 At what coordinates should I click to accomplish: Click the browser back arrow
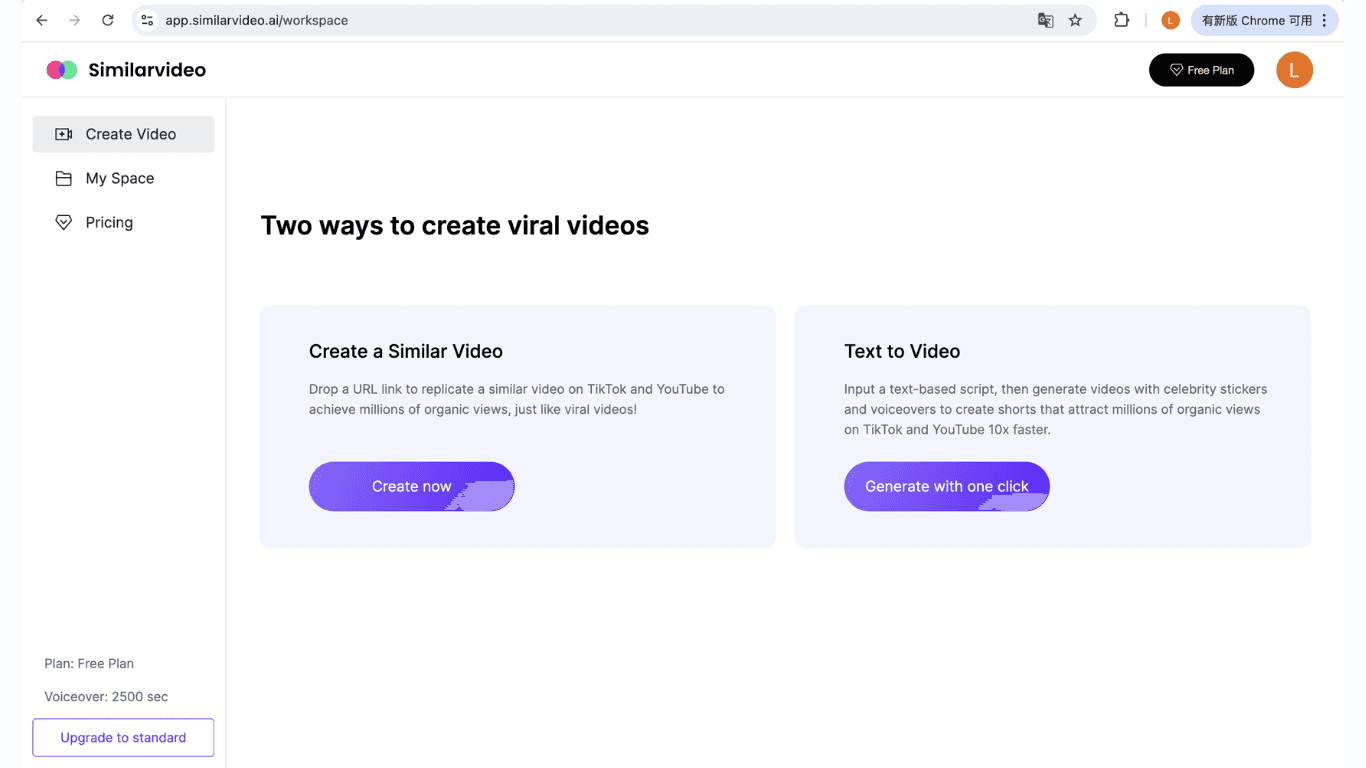click(41, 20)
